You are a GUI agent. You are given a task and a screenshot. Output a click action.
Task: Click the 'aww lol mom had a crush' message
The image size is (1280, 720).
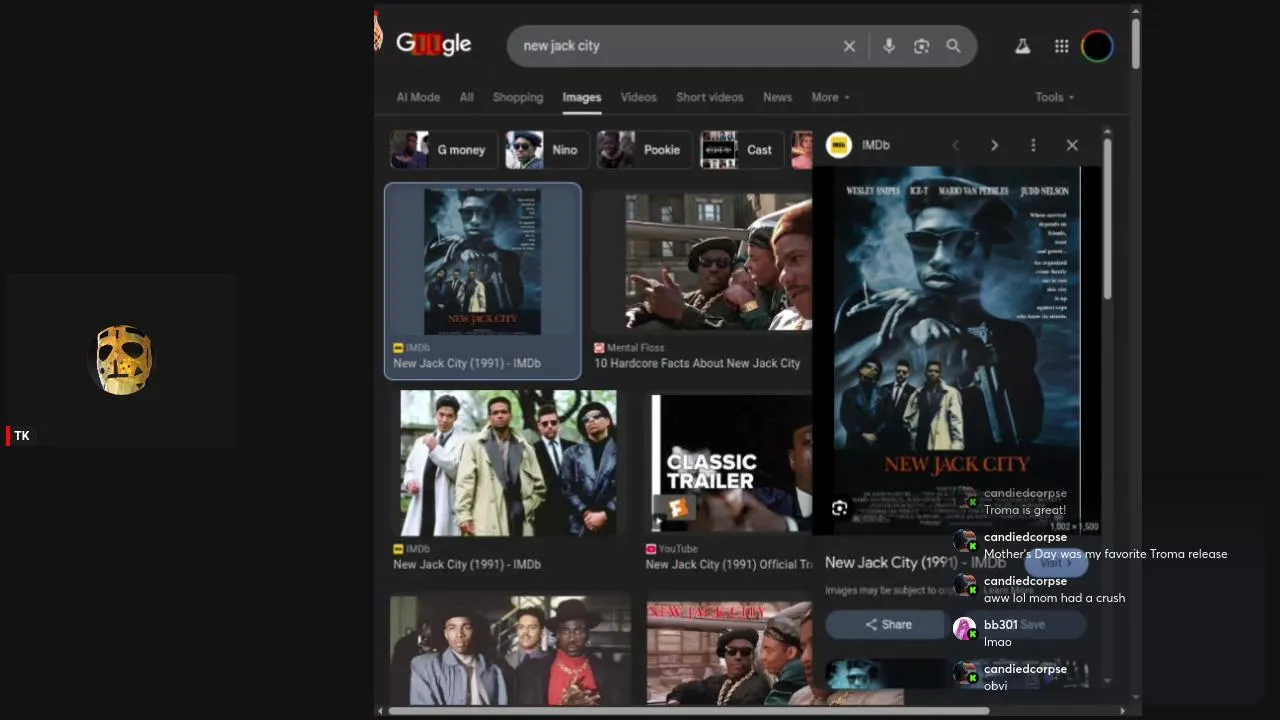pos(1054,598)
